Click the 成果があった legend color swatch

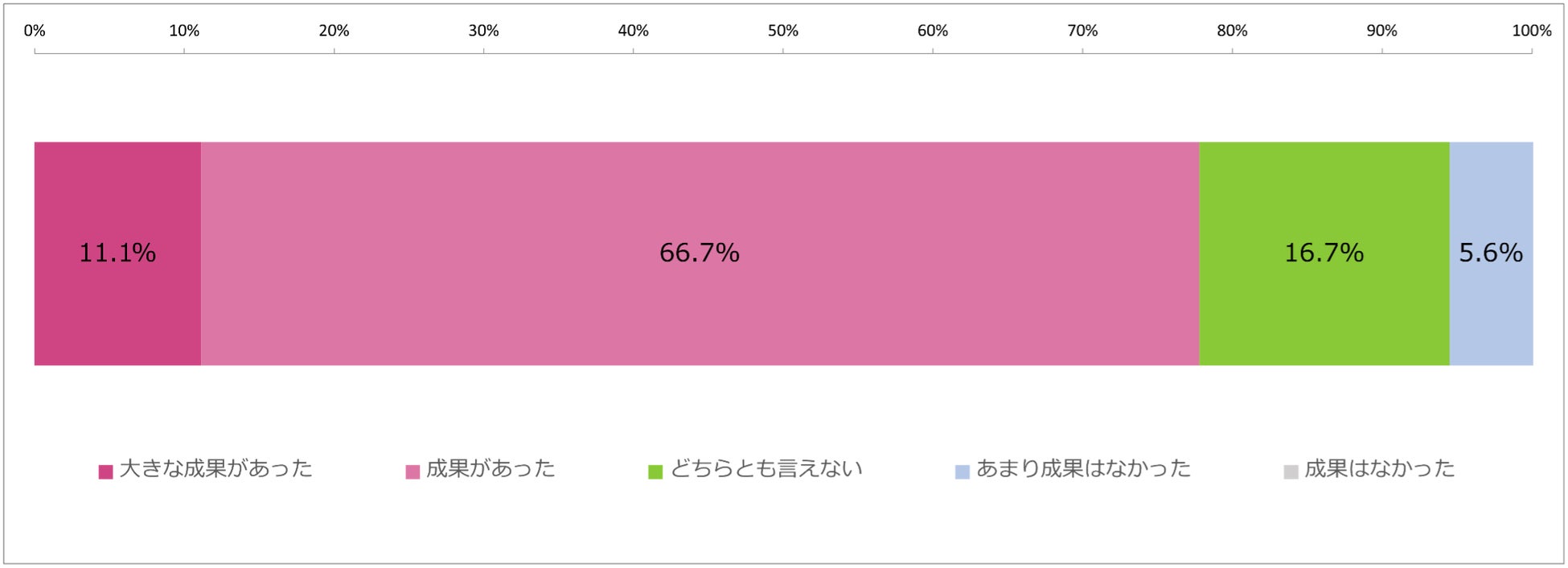[413, 471]
